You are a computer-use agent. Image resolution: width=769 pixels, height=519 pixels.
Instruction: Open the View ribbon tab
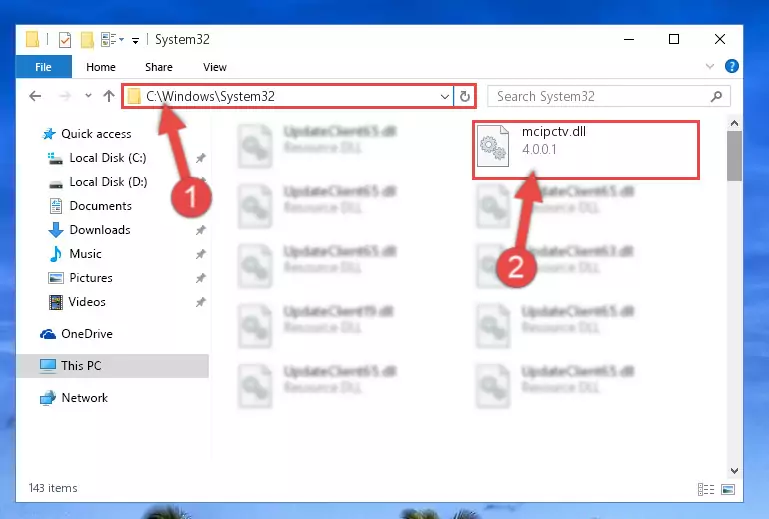pyautogui.click(x=215, y=67)
